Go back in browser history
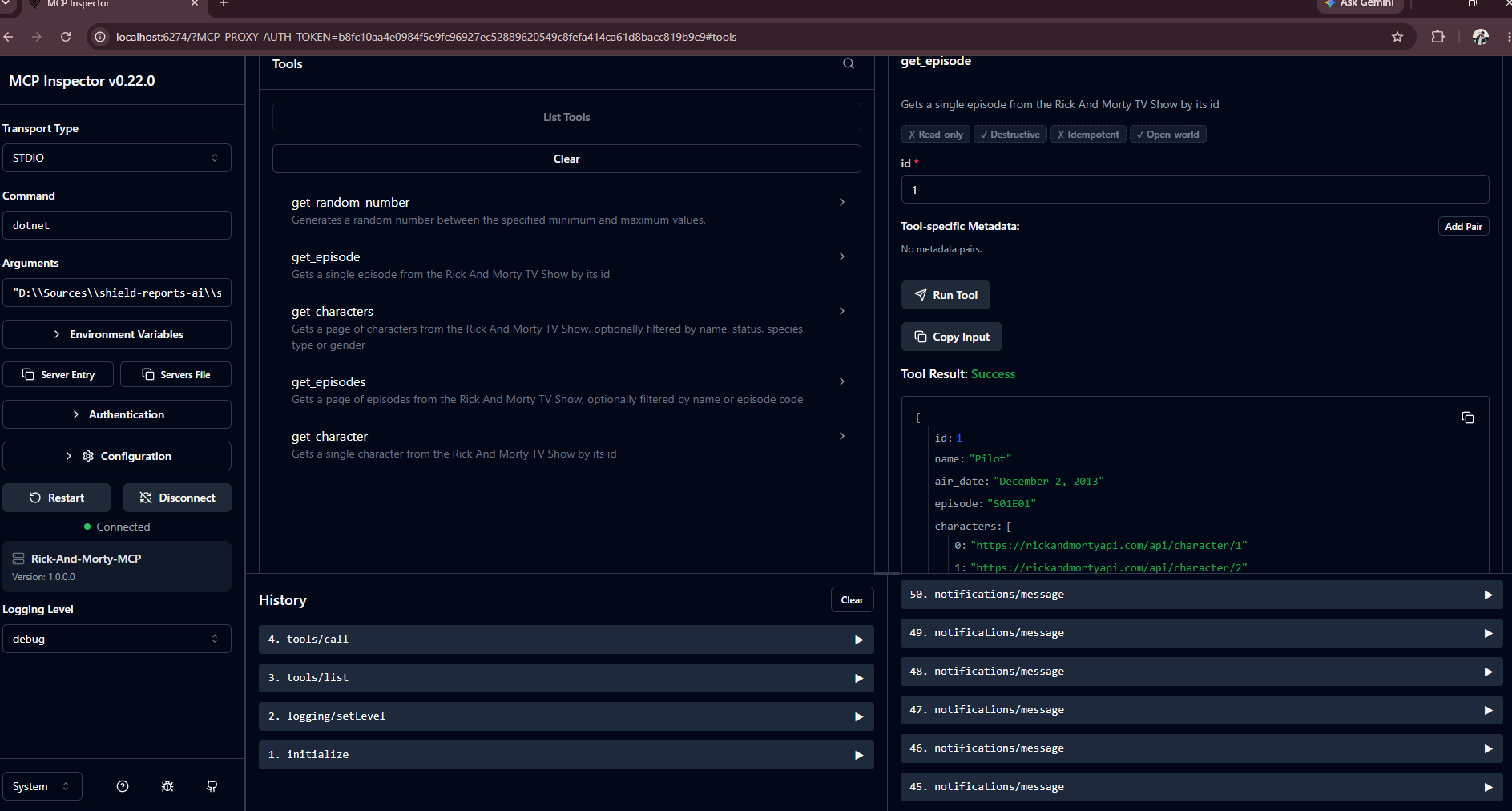This screenshot has height=811, width=1512. 9,37
